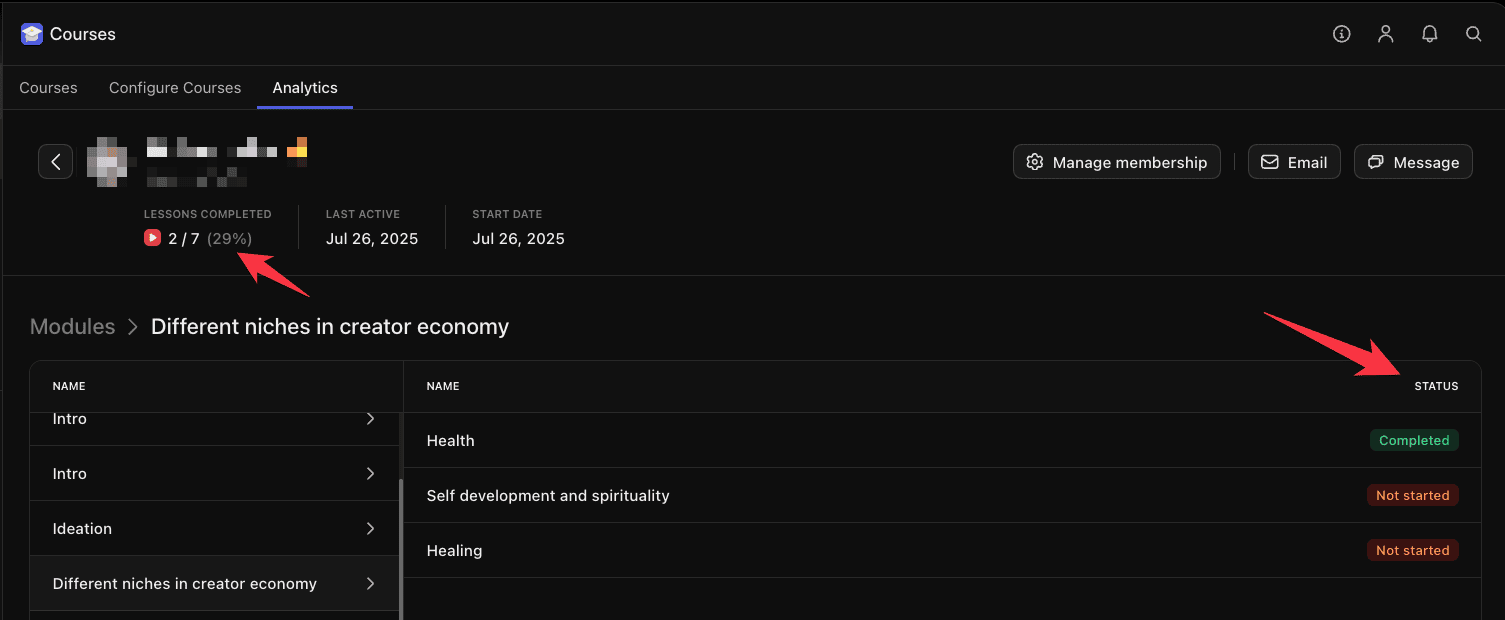Image resolution: width=1505 pixels, height=620 pixels.
Task: Click the Message button
Action: [x=1412, y=161]
